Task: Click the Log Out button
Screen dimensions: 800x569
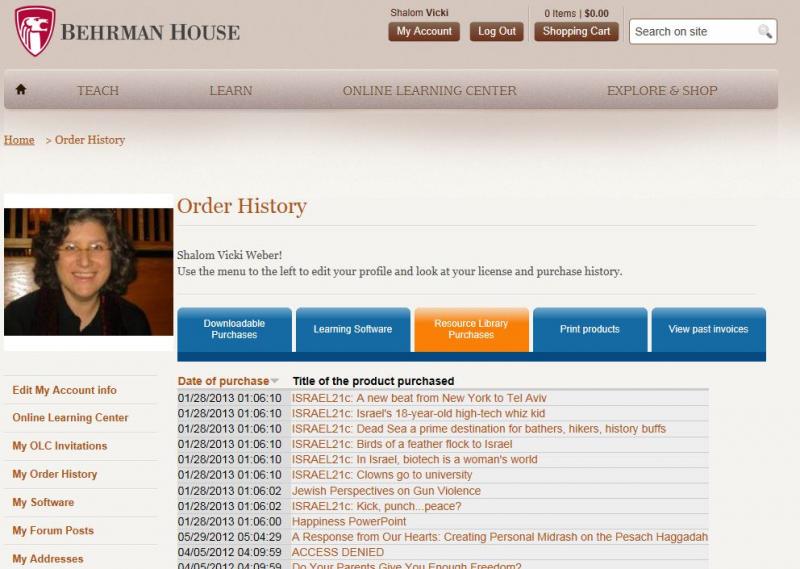Action: [x=496, y=32]
